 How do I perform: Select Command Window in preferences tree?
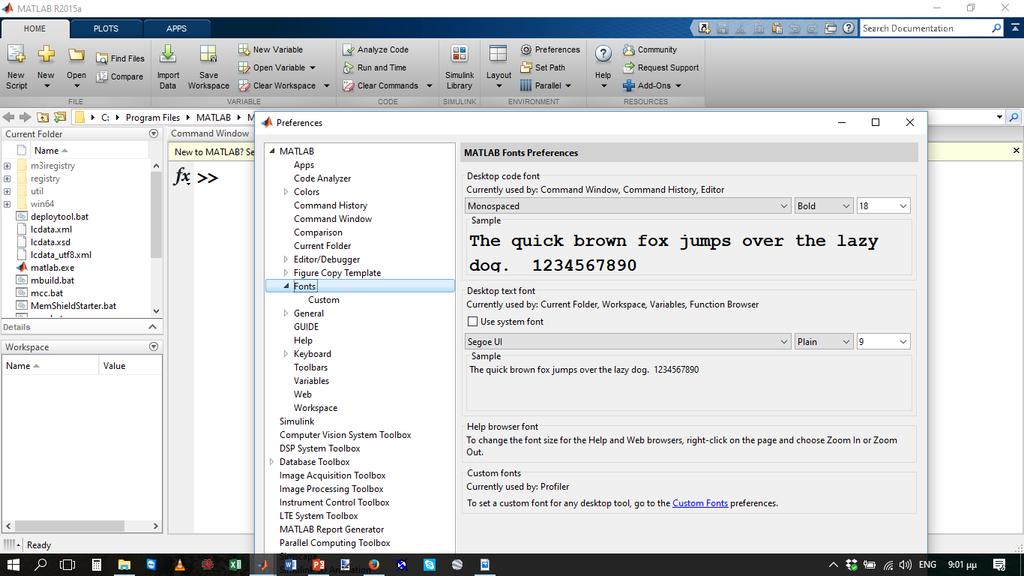pos(332,219)
